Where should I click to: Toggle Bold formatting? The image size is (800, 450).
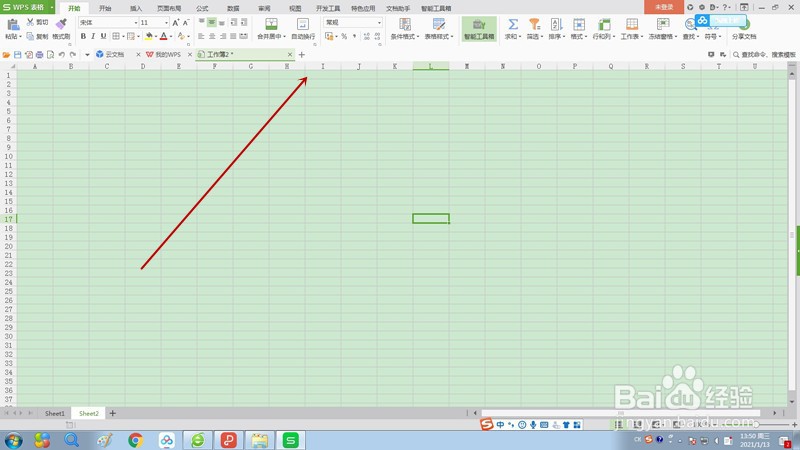point(83,36)
